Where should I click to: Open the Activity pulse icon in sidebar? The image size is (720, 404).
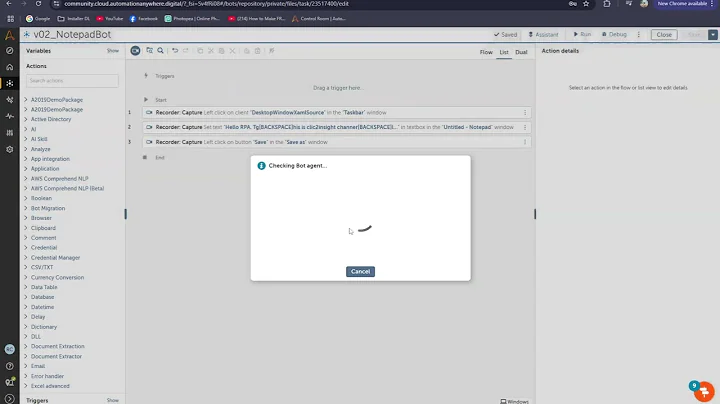pyautogui.click(x=9, y=116)
